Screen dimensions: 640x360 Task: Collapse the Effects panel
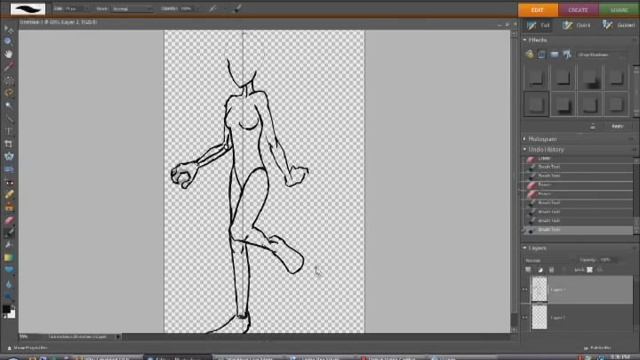click(524, 40)
